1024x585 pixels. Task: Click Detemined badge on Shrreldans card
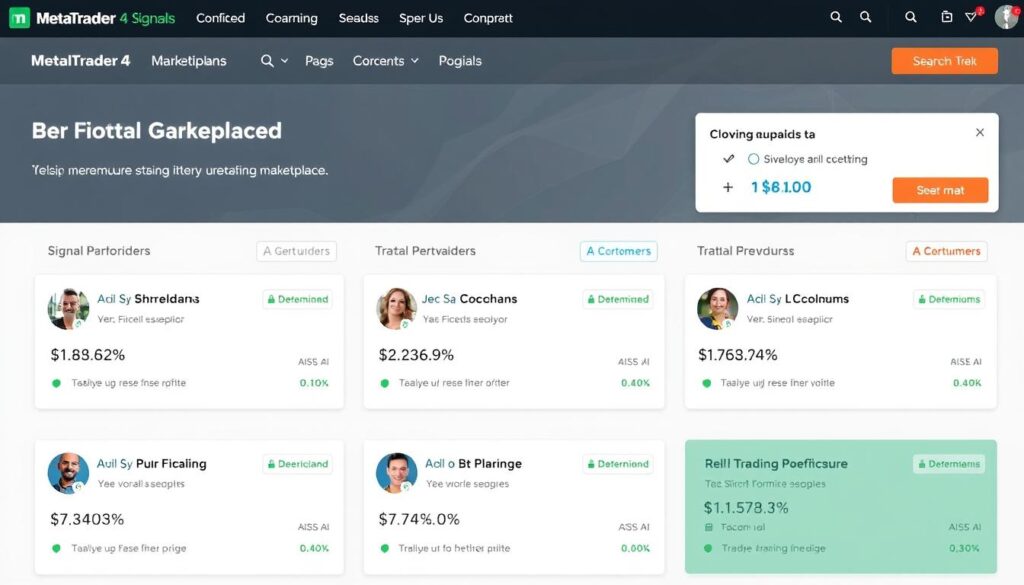tap(297, 299)
